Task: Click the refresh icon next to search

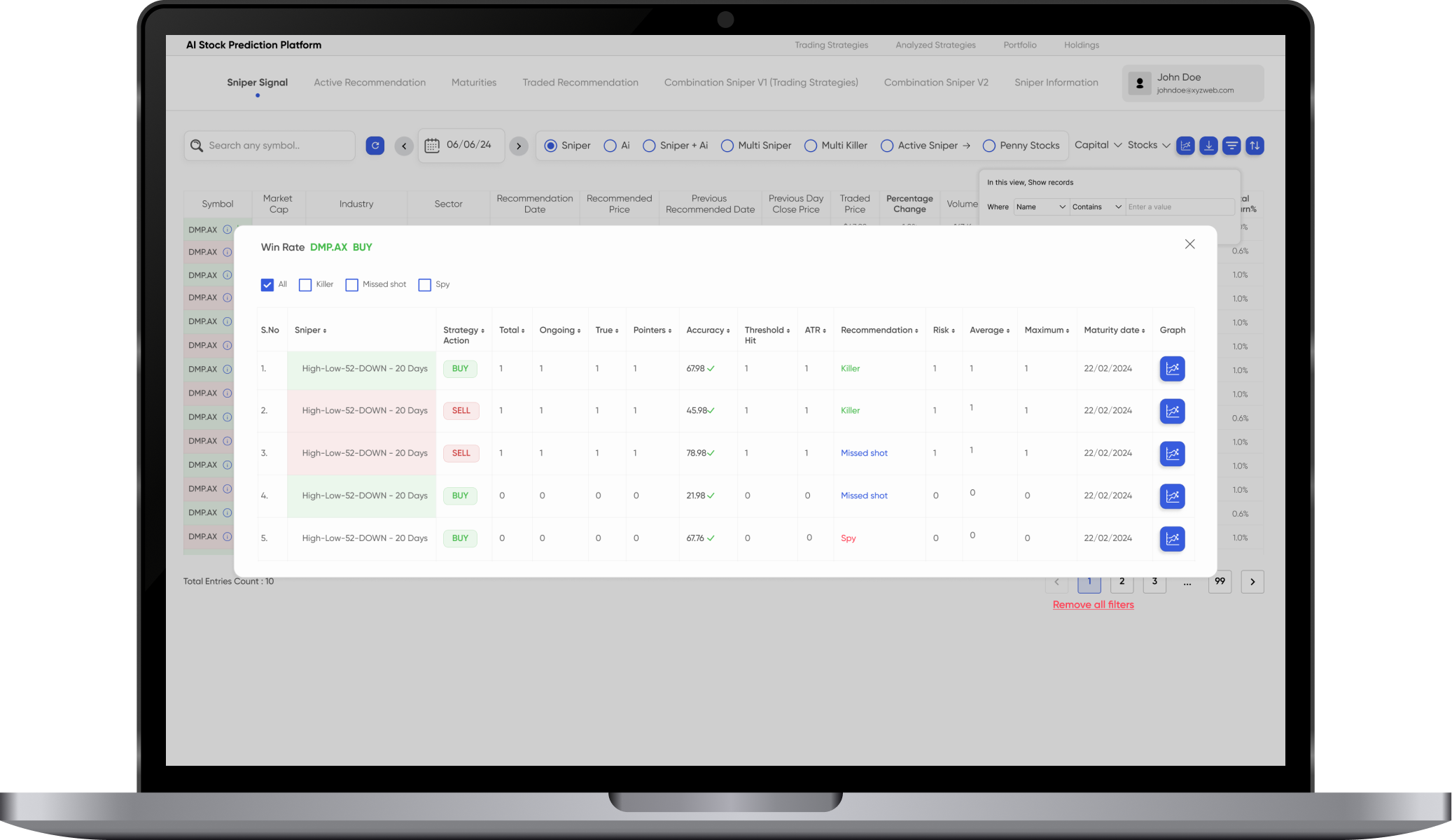Action: [x=376, y=145]
